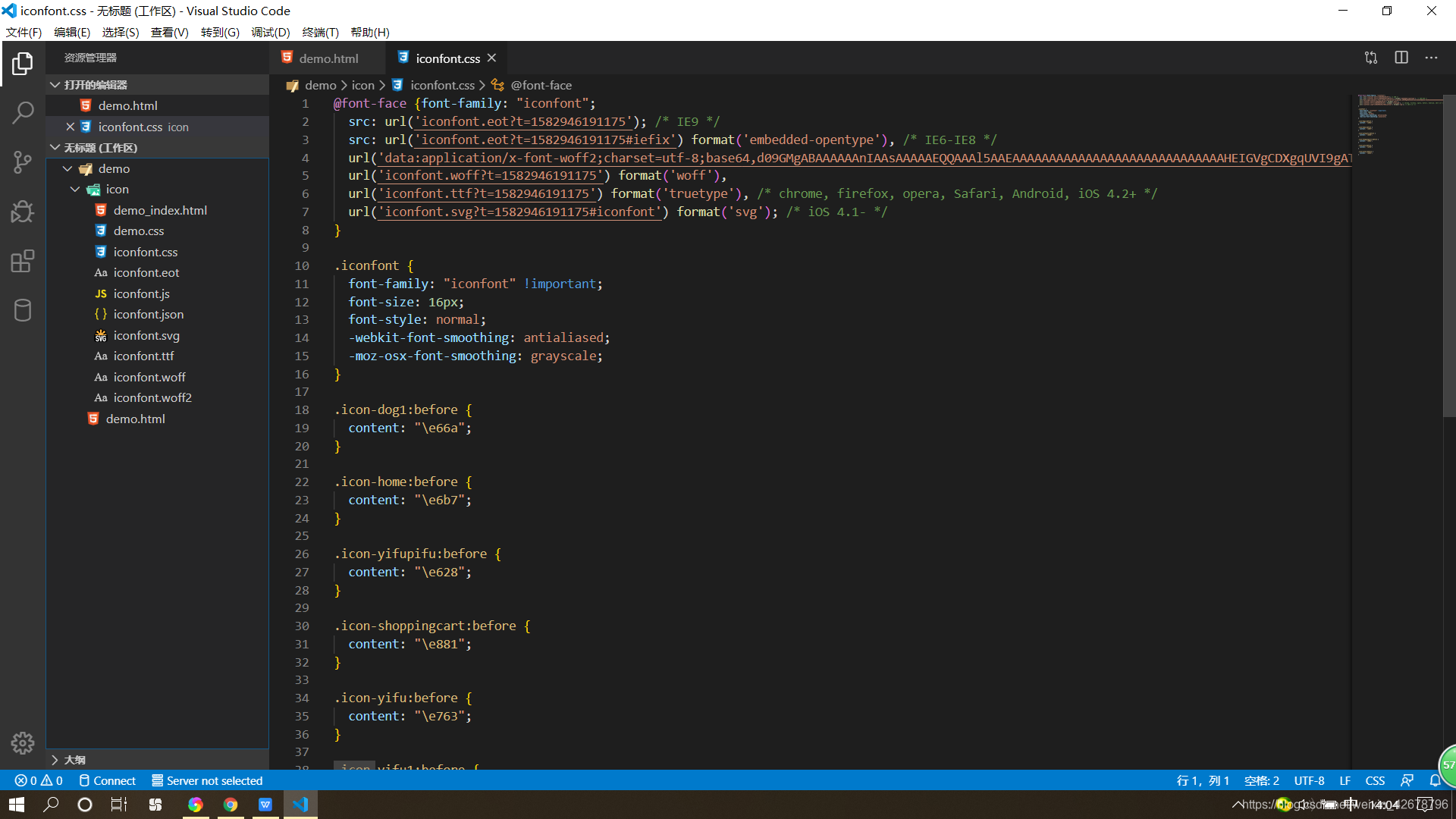The width and height of the screenshot is (1456, 819).
Task: Open the Help menu
Action: click(x=370, y=32)
